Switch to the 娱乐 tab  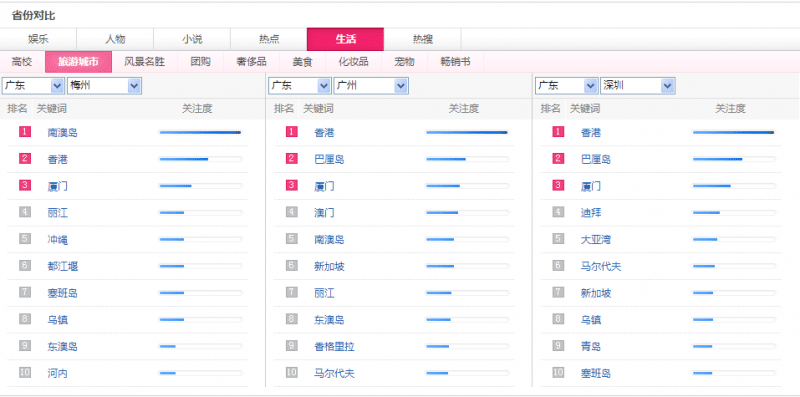(x=38, y=39)
